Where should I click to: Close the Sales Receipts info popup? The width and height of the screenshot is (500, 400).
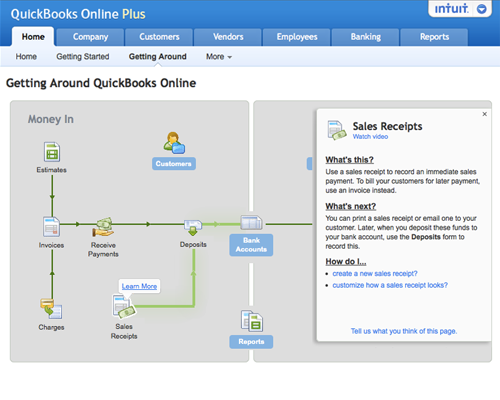tap(485, 114)
